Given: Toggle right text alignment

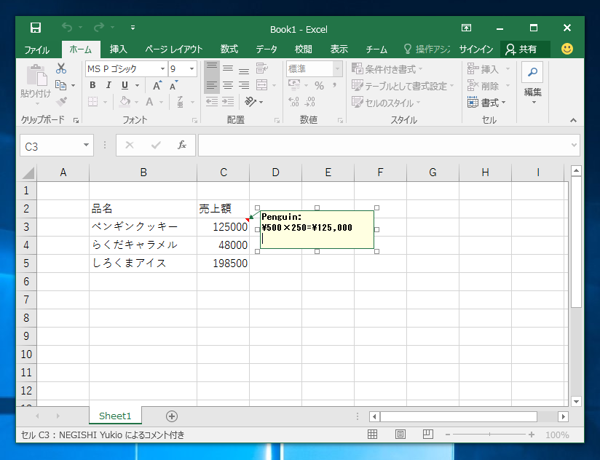Looking at the screenshot, I should click(244, 85).
